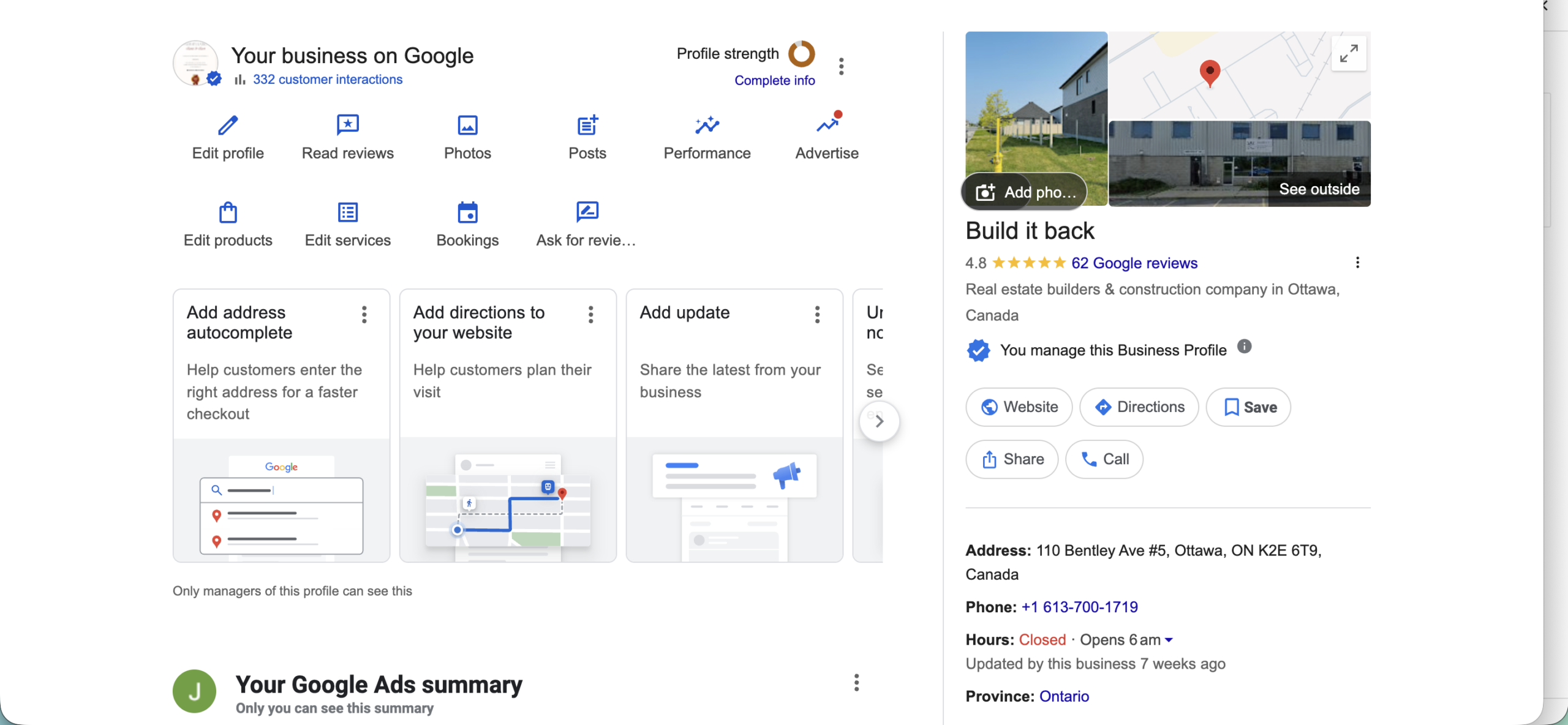Open Read reviews star icon

pyautogui.click(x=347, y=126)
